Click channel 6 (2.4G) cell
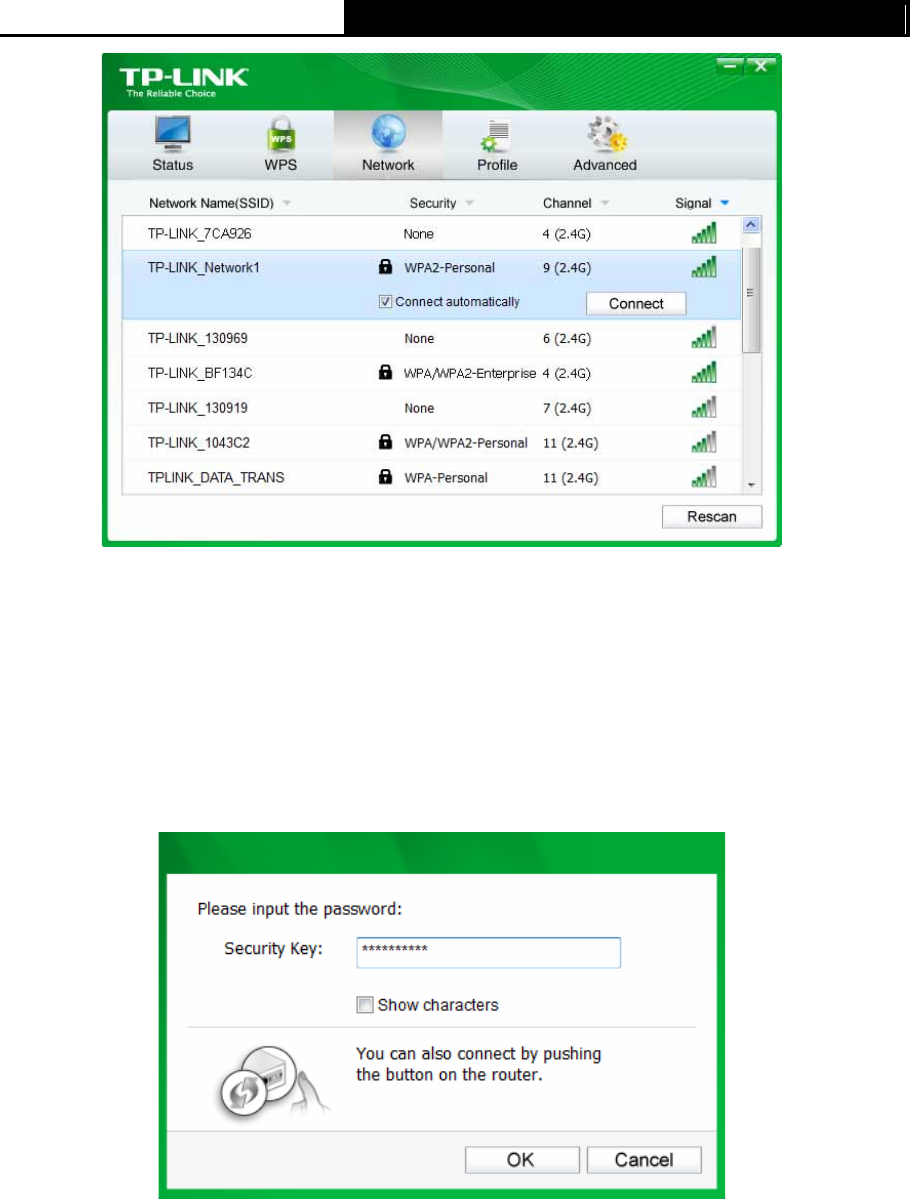 coord(567,338)
